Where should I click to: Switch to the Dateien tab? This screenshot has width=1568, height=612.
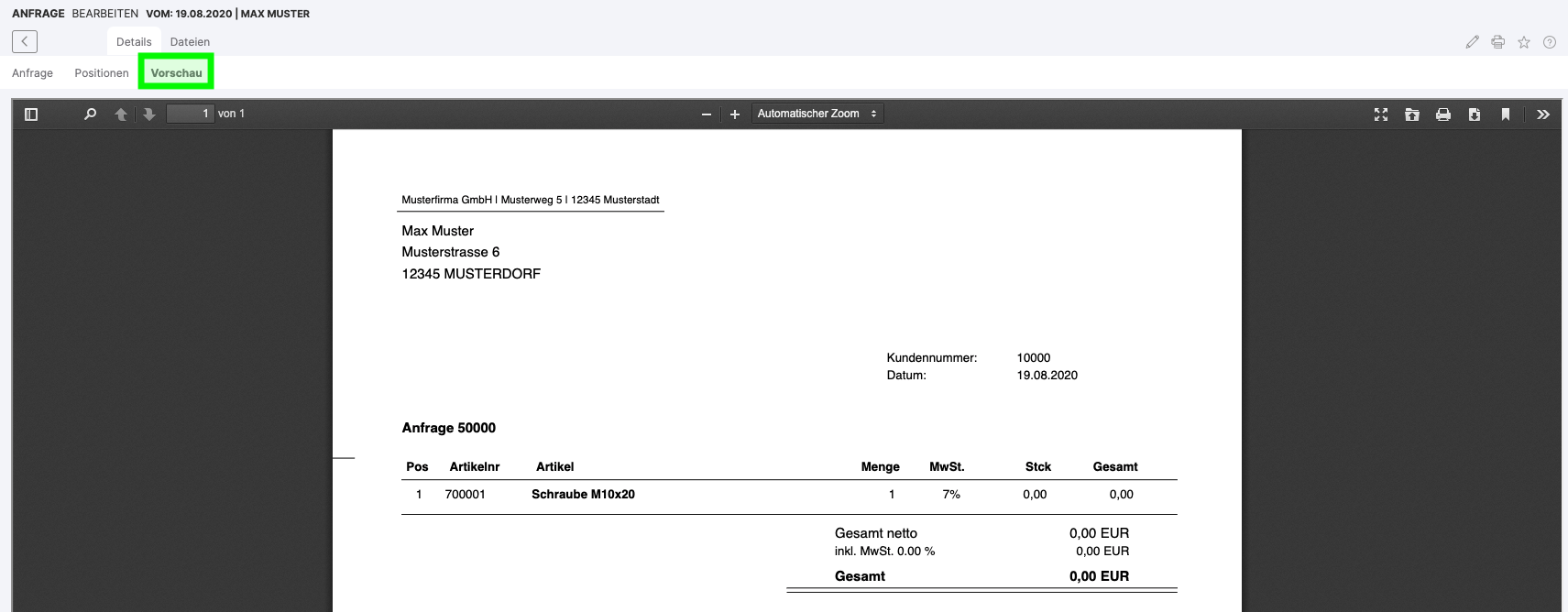190,42
